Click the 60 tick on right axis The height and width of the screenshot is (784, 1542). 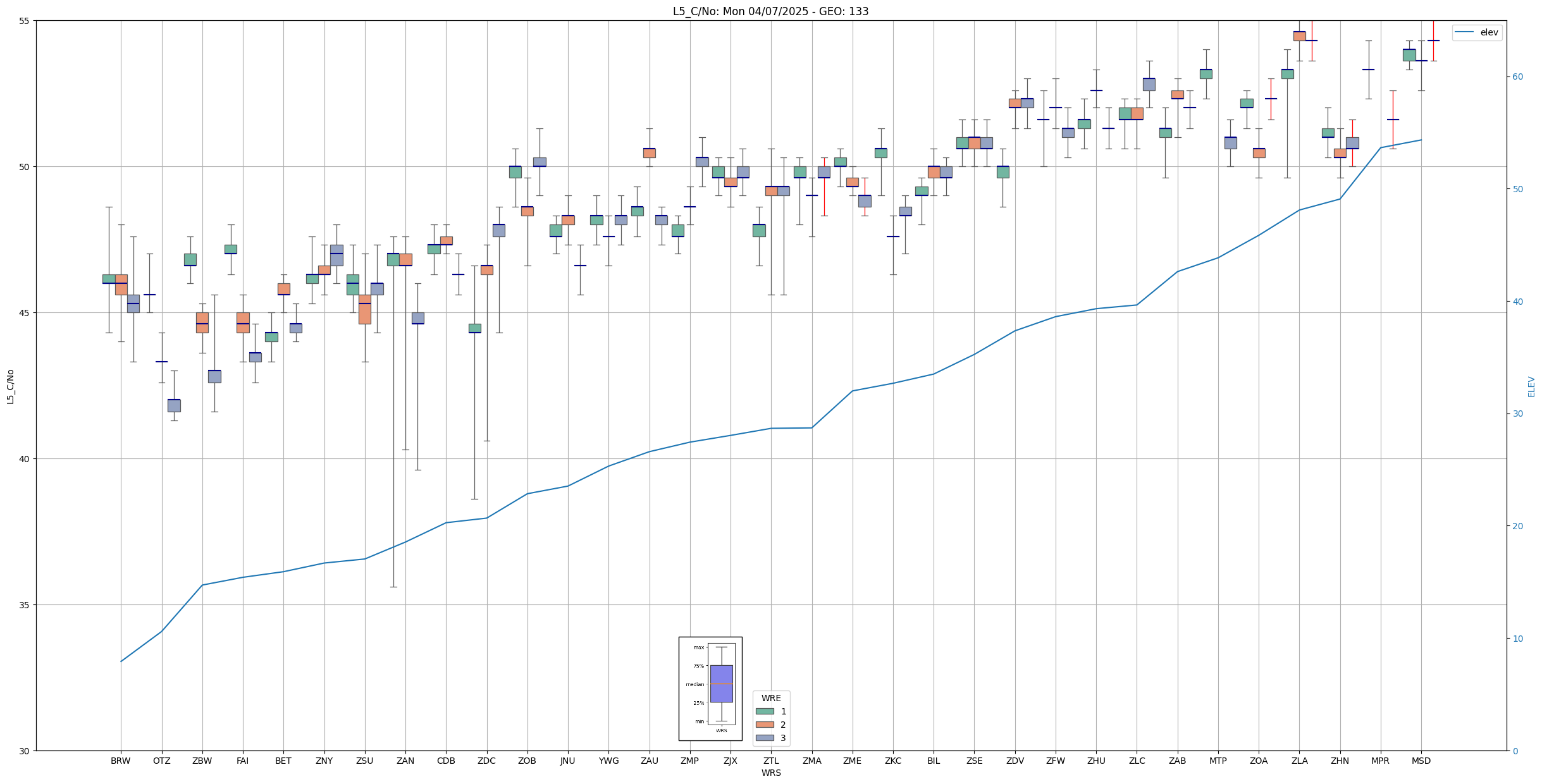pos(1517,77)
